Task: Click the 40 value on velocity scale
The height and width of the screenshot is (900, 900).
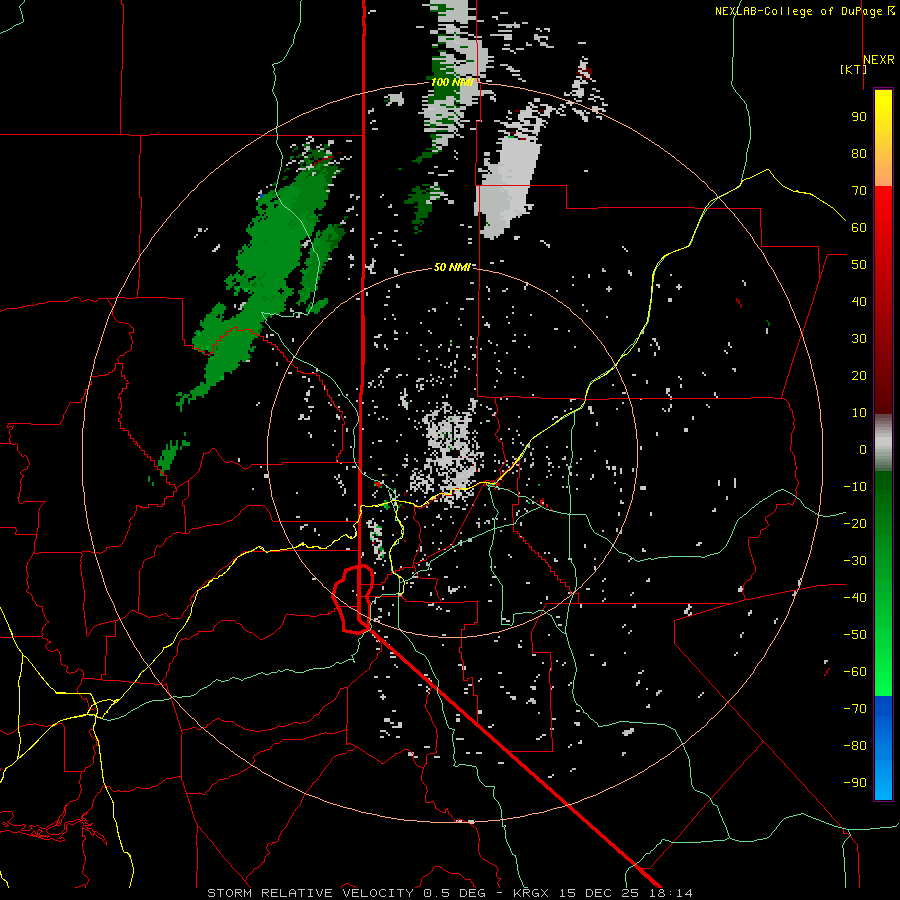Action: click(x=859, y=301)
